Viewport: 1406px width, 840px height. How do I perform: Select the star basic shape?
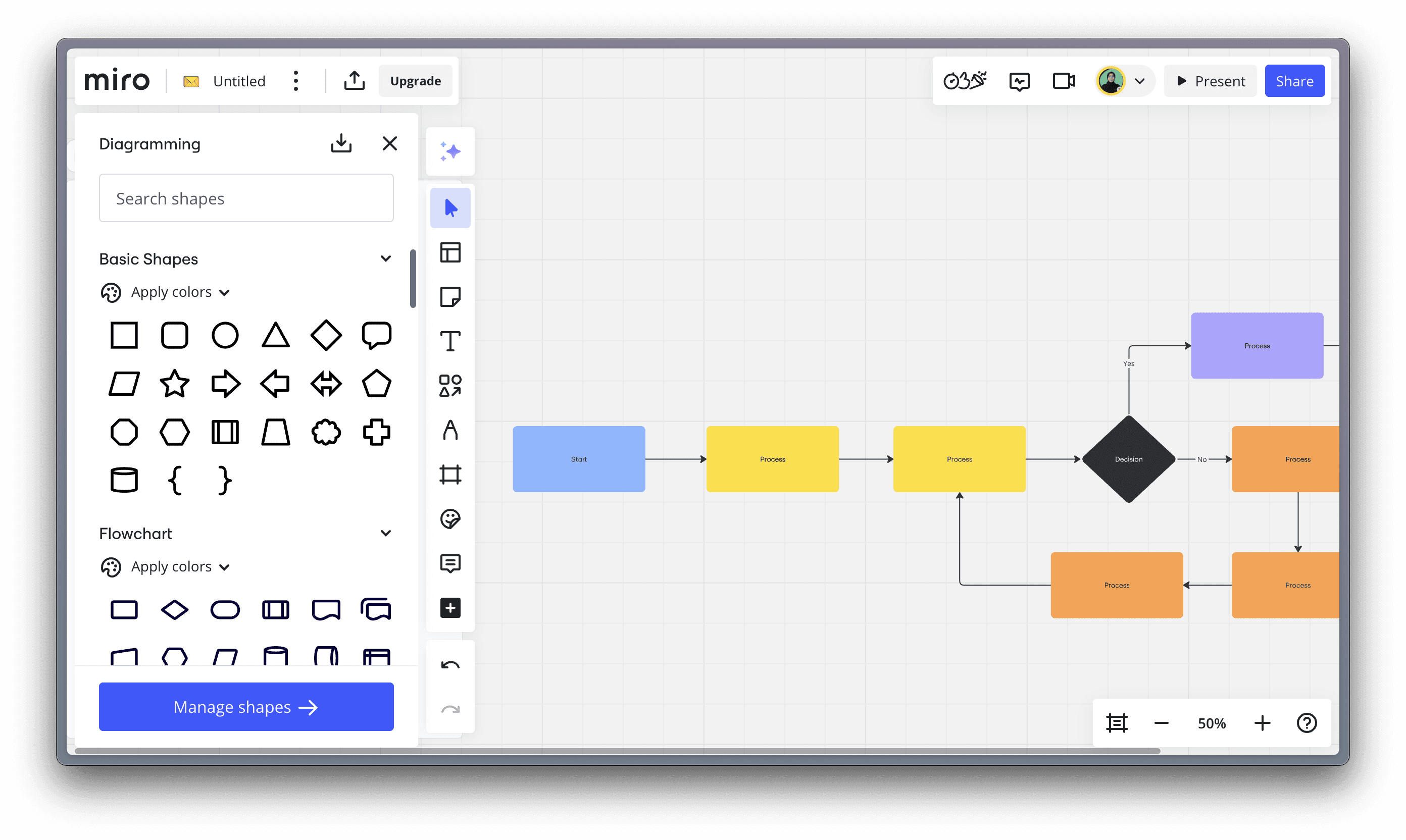[x=174, y=384]
